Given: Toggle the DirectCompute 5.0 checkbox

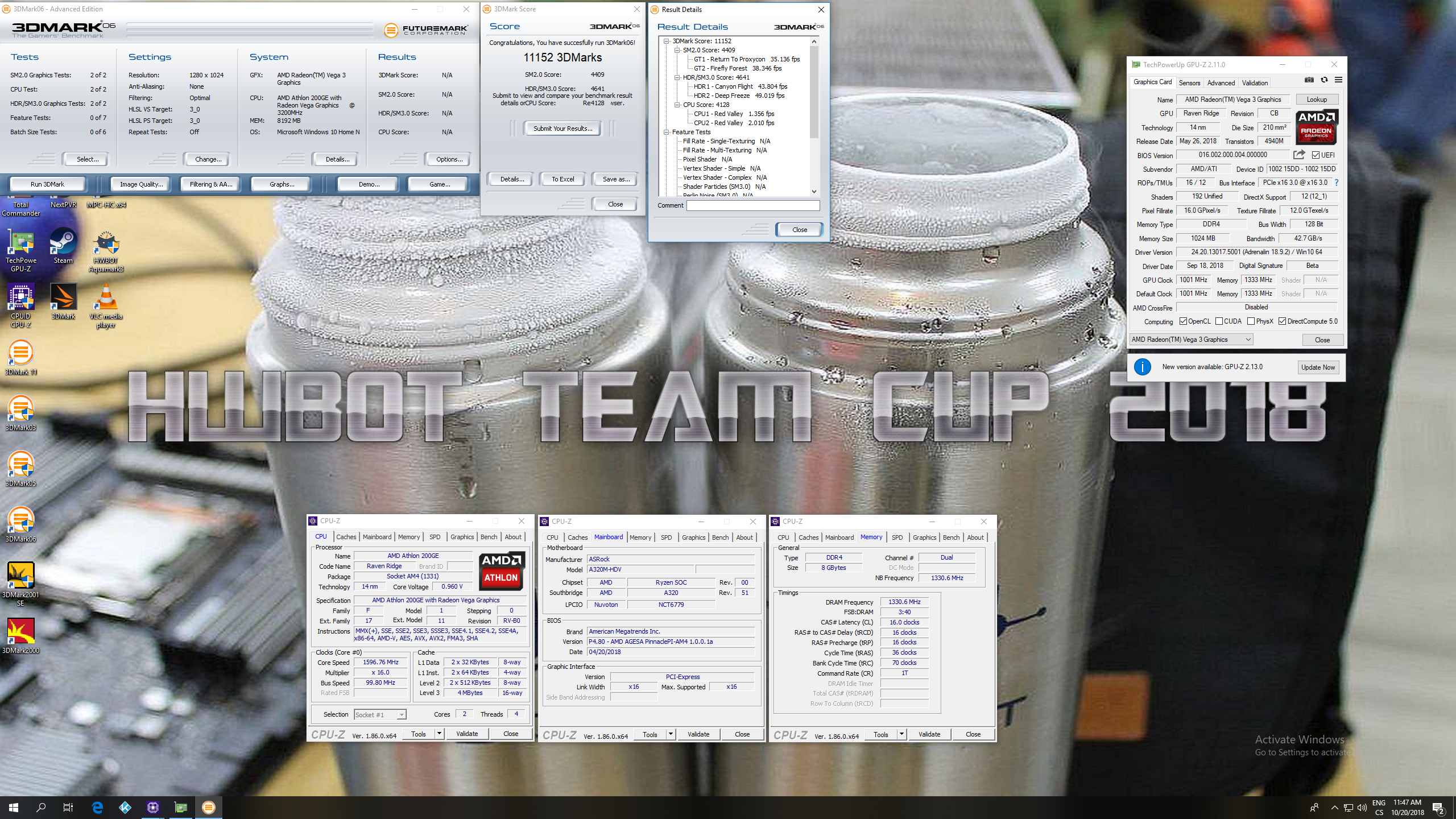Looking at the screenshot, I should click(1283, 321).
